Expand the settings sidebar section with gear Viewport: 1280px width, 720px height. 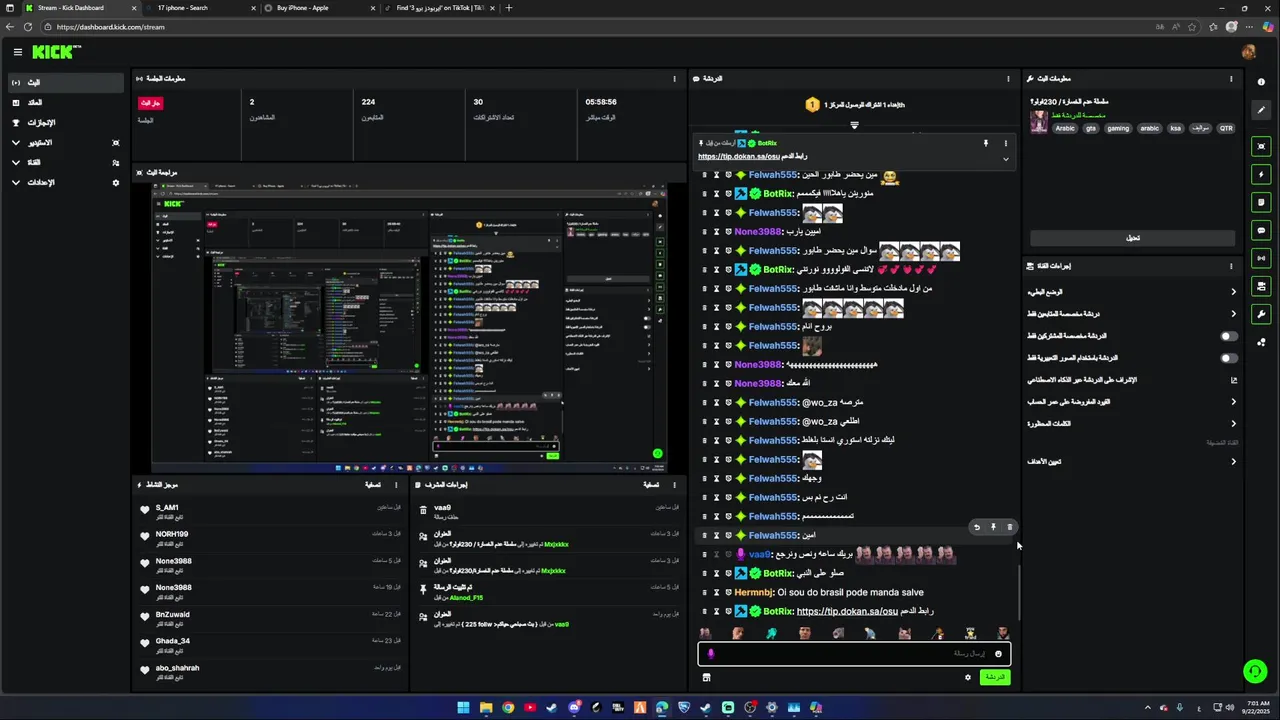coord(65,183)
